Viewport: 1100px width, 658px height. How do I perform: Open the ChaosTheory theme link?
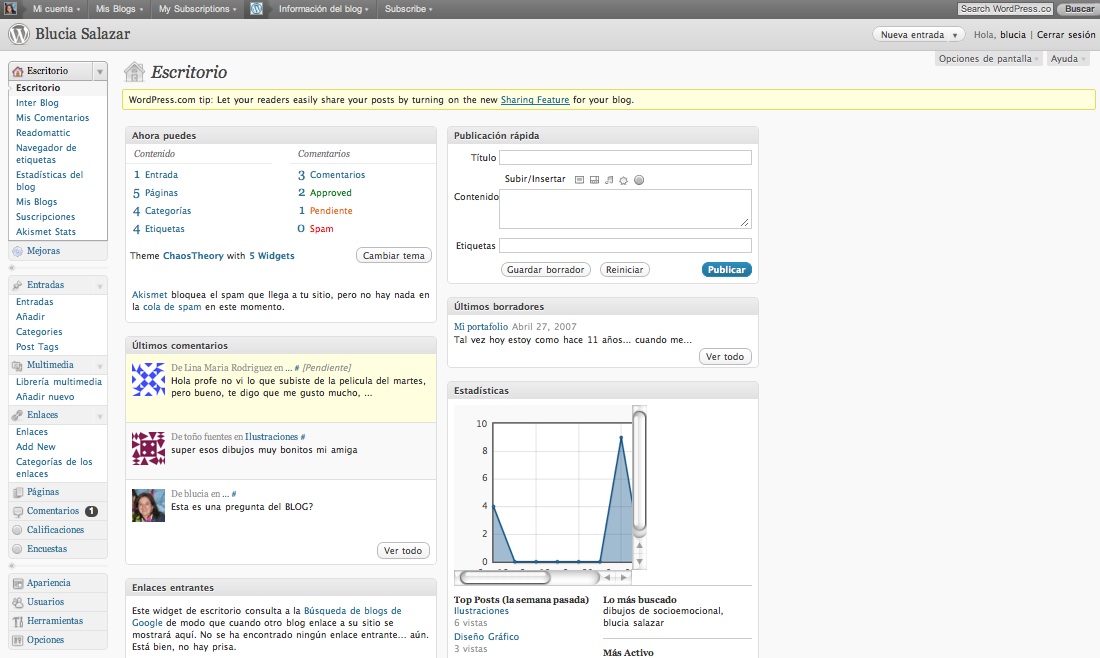pyautogui.click(x=193, y=255)
